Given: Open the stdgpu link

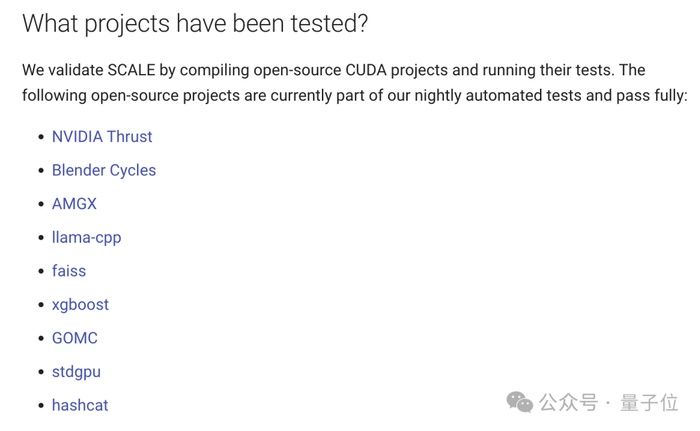Looking at the screenshot, I should click(x=76, y=372).
